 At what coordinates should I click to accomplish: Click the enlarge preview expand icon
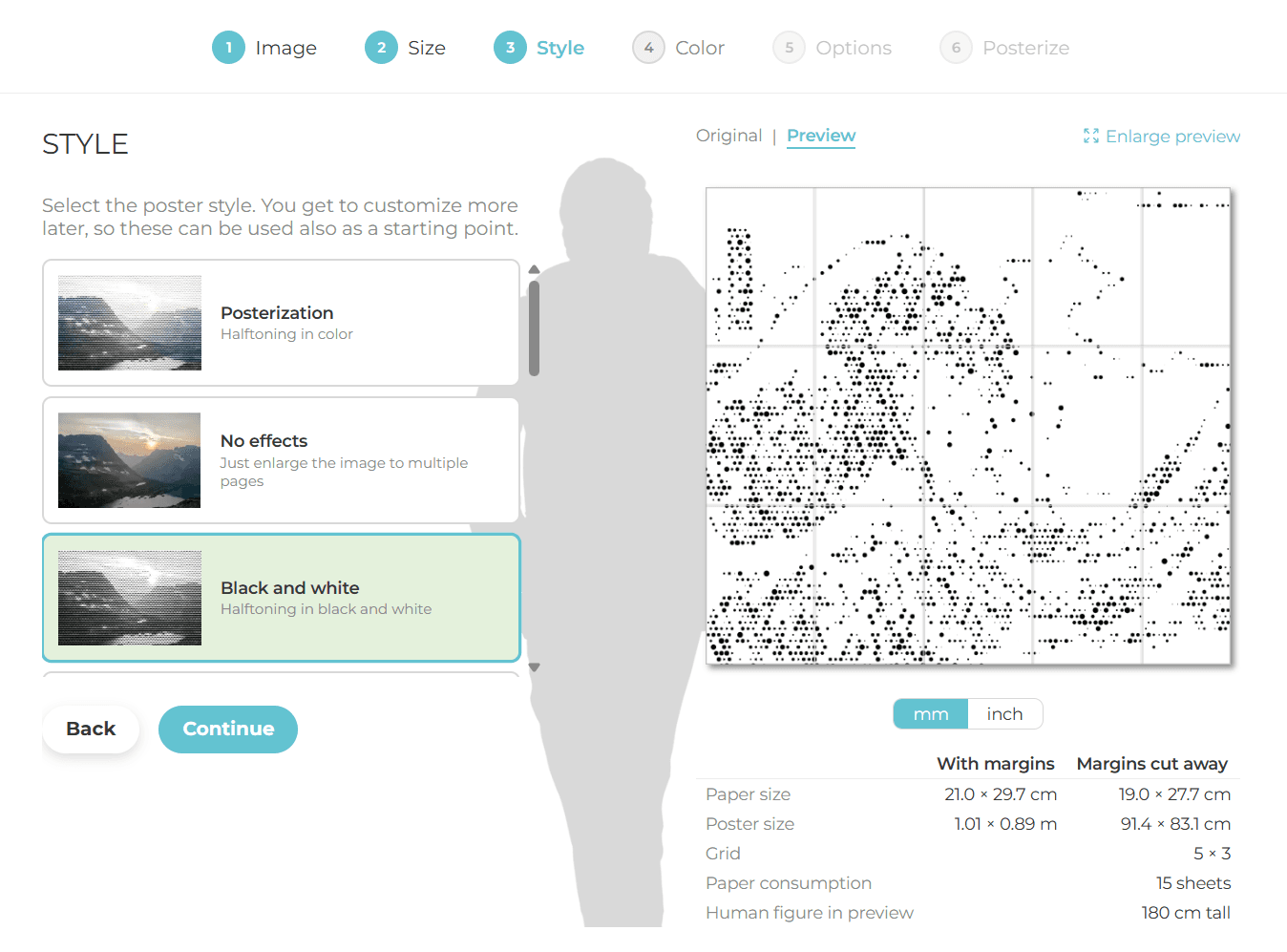pyautogui.click(x=1090, y=137)
